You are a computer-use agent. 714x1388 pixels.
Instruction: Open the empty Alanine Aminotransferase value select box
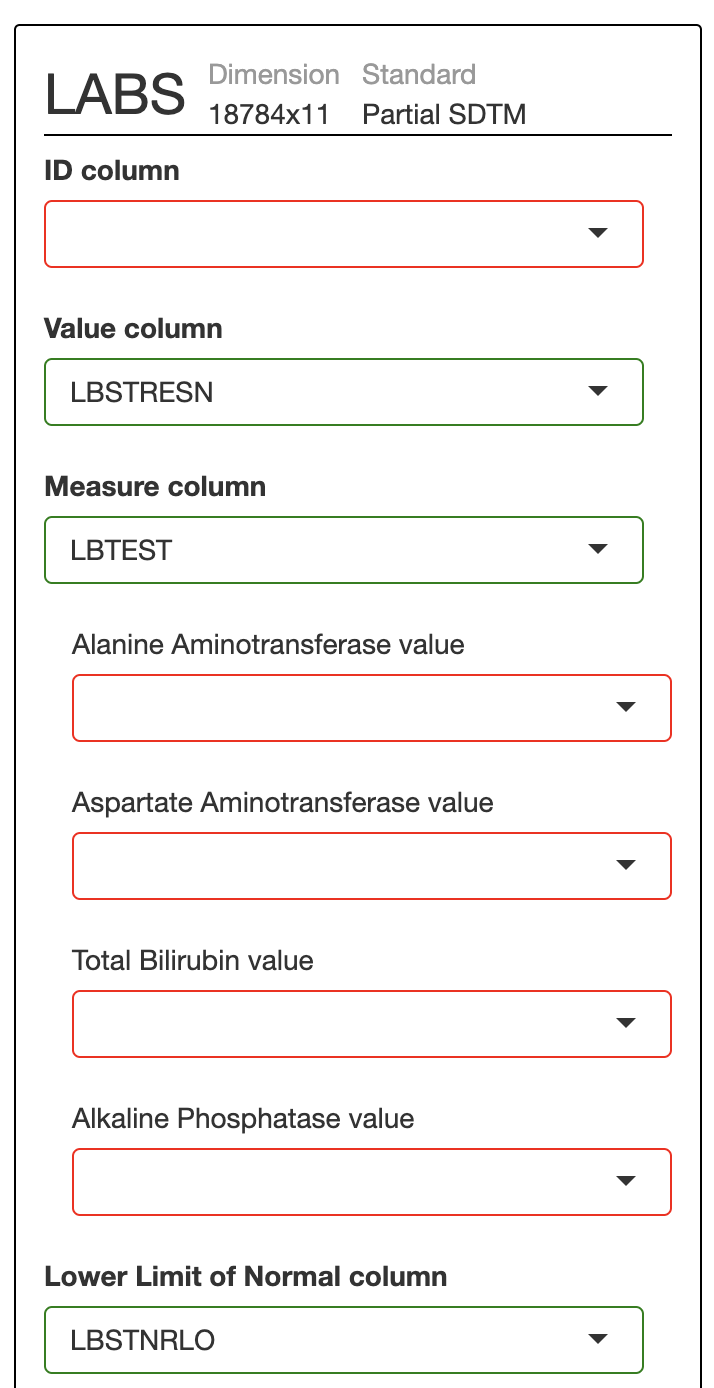click(x=372, y=708)
